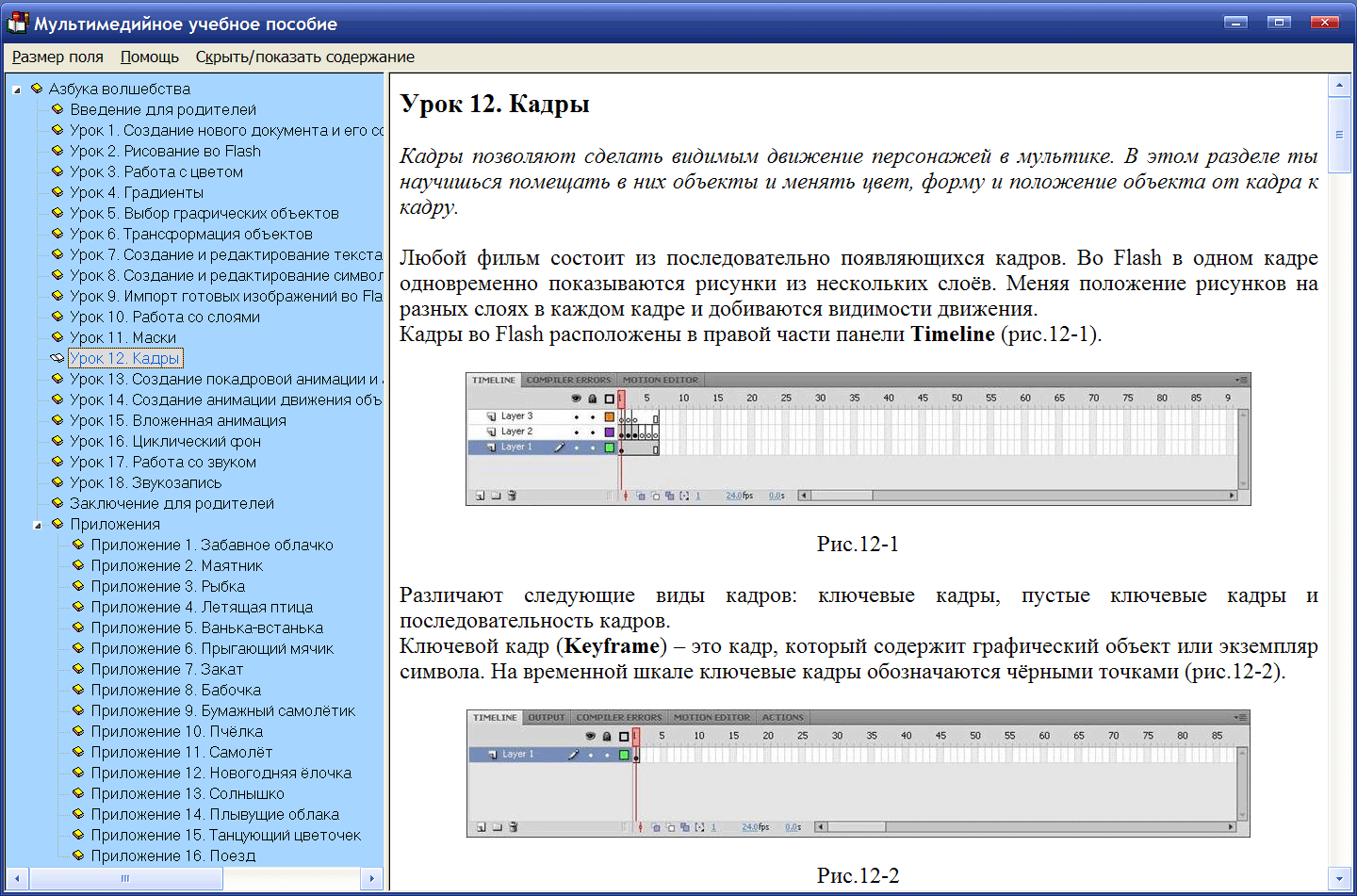Toggle the padlock lock column for Layer 2
The height and width of the screenshot is (896, 1357).
(593, 434)
